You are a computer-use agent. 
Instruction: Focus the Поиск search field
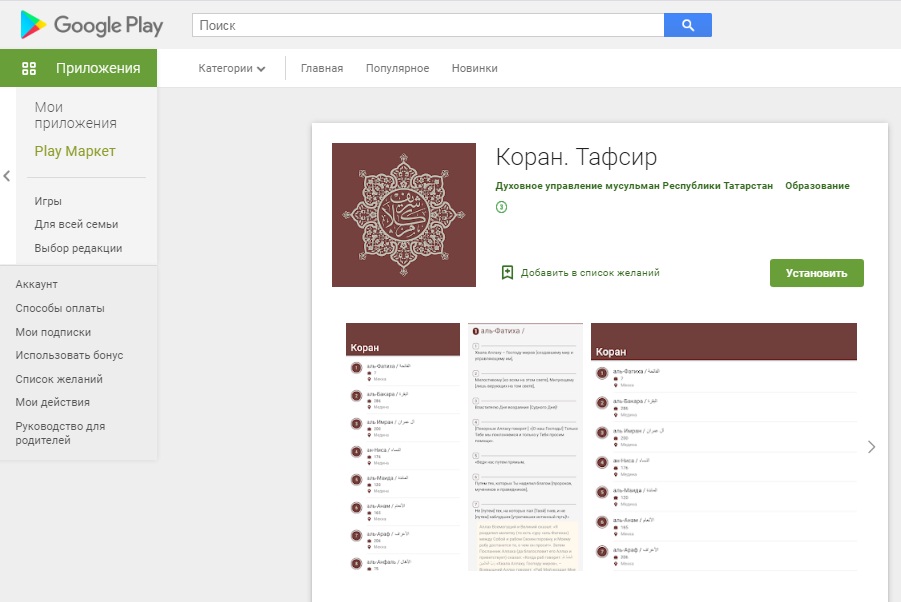click(428, 25)
